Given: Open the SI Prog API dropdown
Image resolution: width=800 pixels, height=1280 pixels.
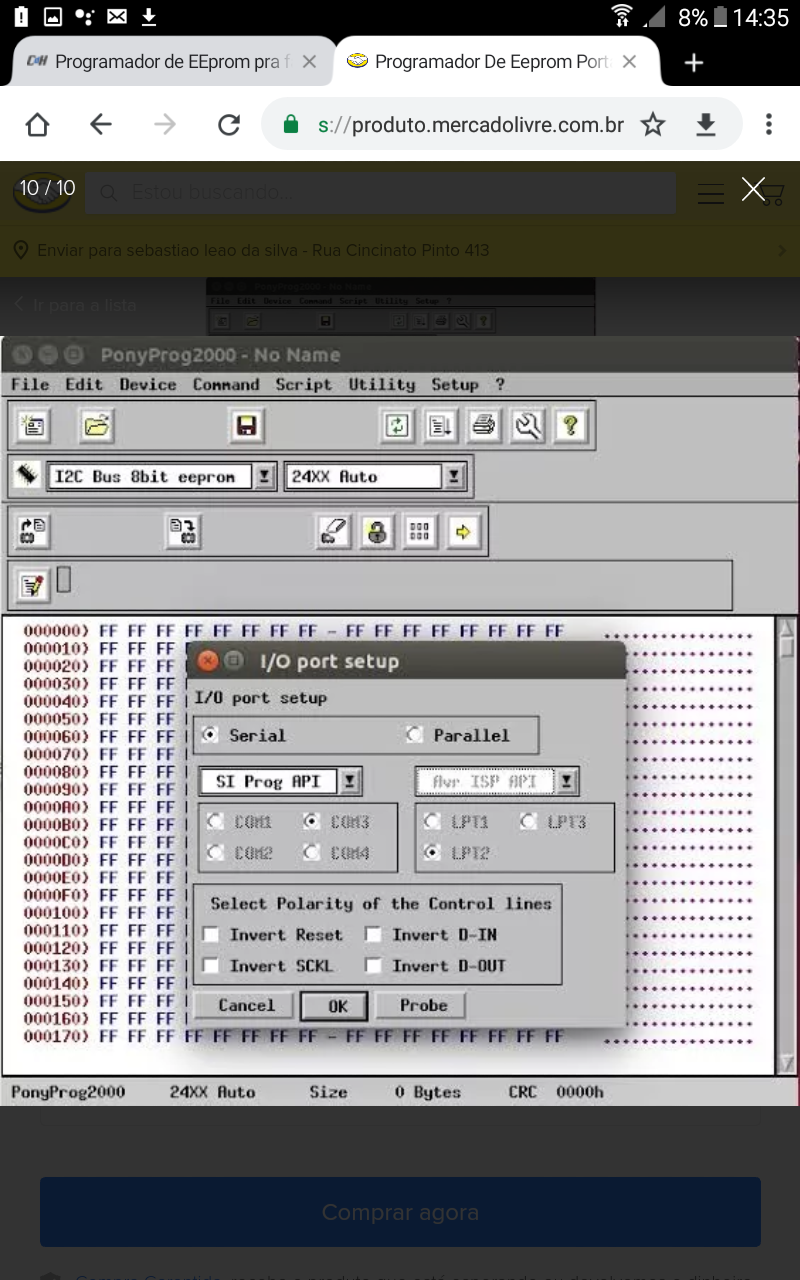Looking at the screenshot, I should click(350, 782).
